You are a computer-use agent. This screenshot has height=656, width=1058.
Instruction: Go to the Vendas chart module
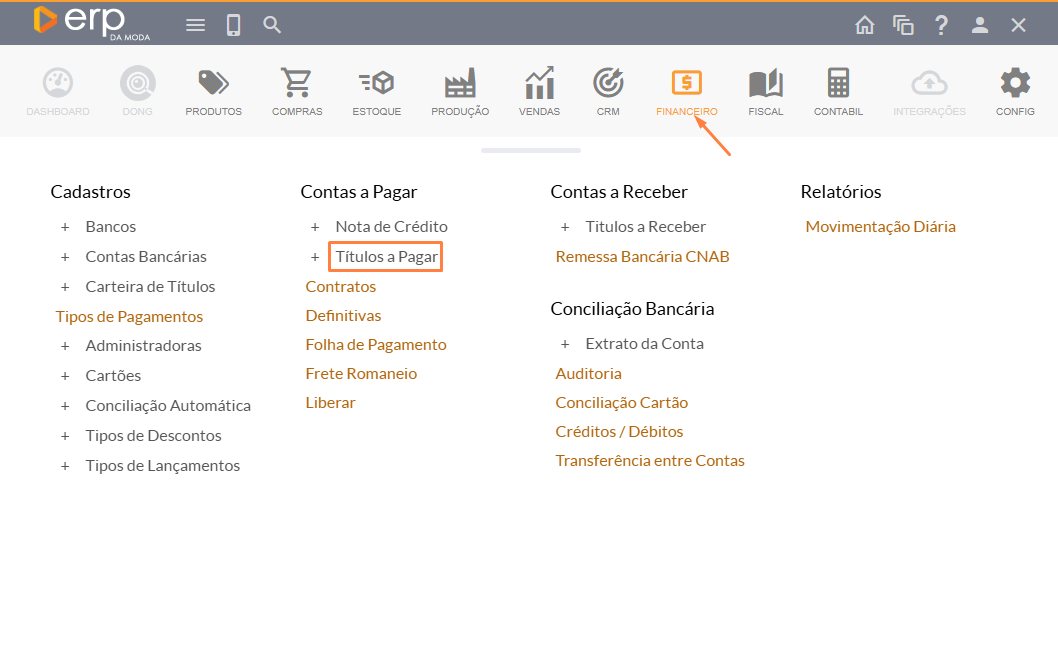(x=539, y=84)
